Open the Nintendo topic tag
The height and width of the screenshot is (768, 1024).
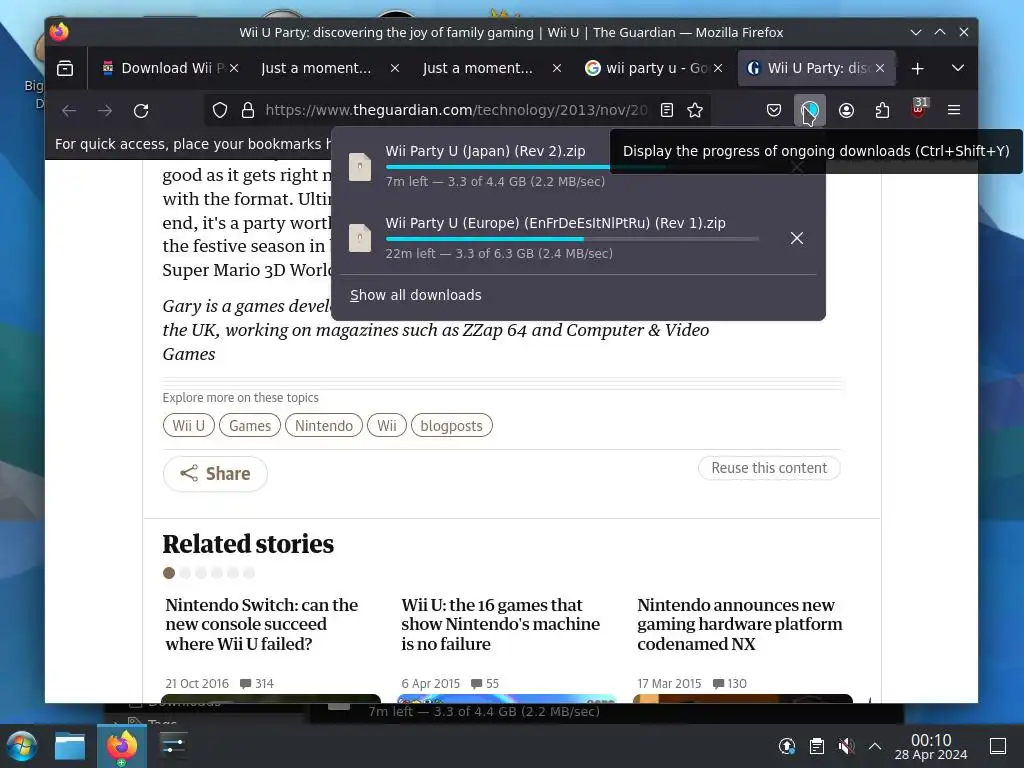coord(323,426)
